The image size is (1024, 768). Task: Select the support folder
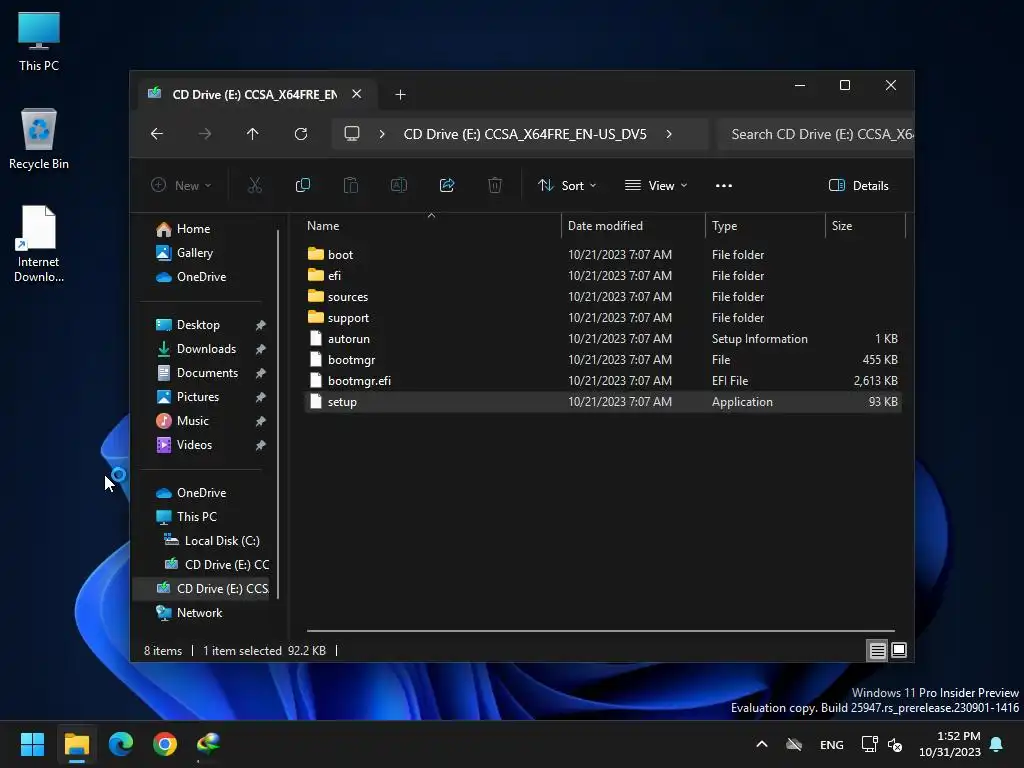click(602, 317)
